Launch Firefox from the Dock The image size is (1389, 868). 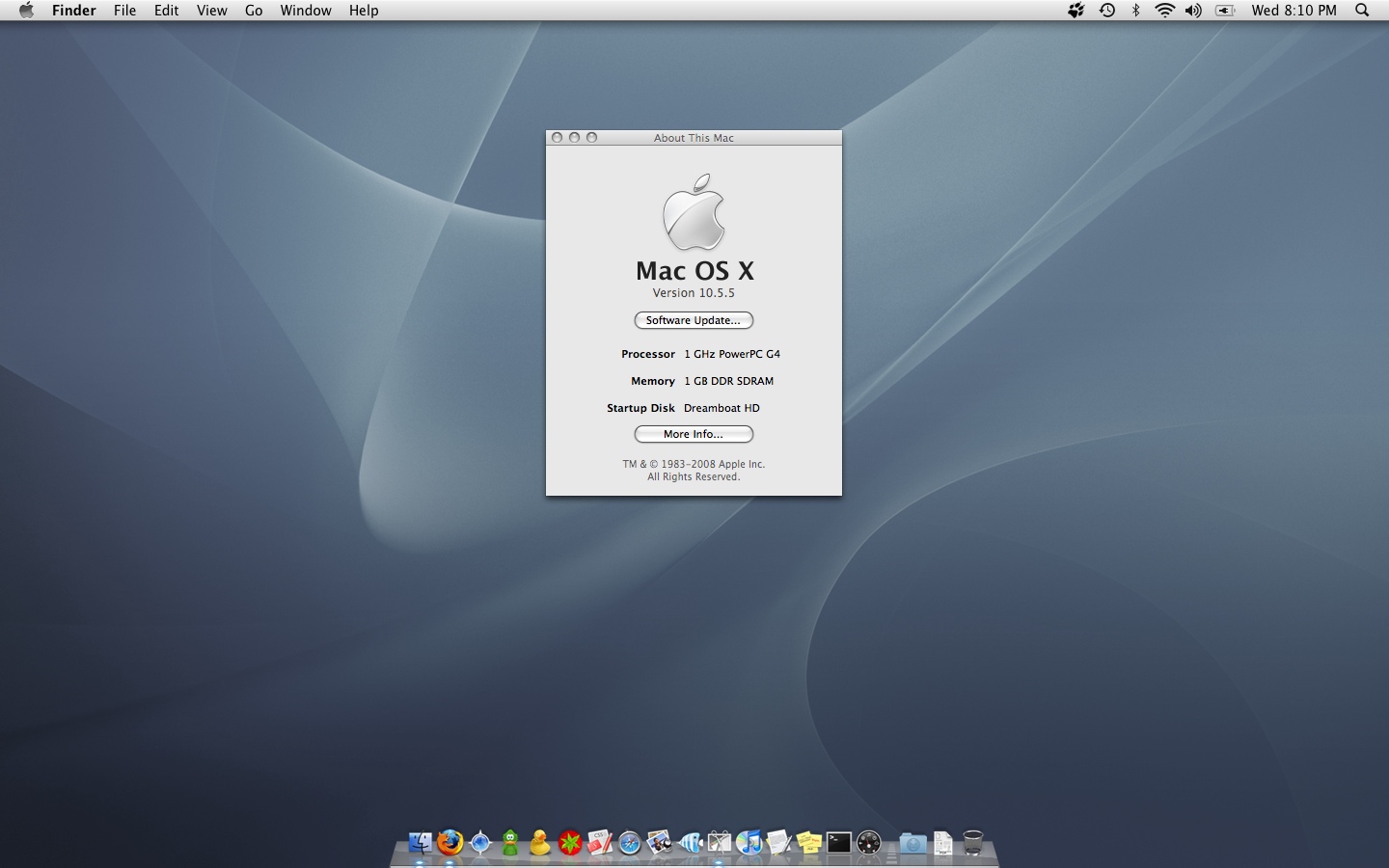click(449, 843)
